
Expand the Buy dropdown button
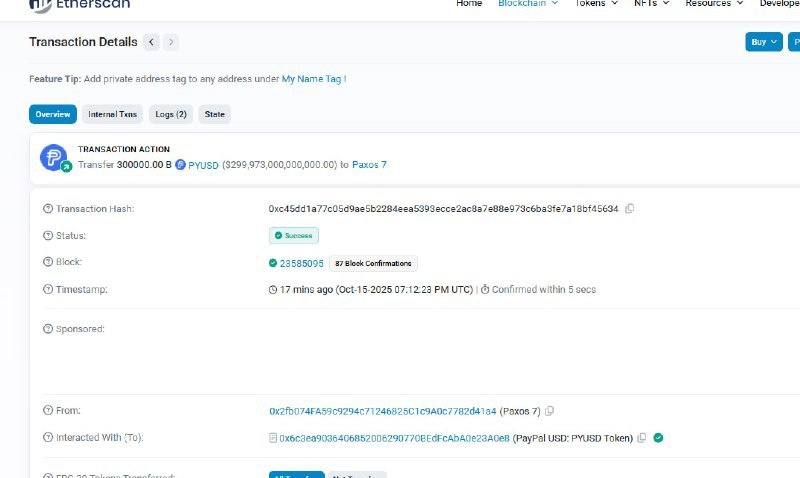(764, 42)
